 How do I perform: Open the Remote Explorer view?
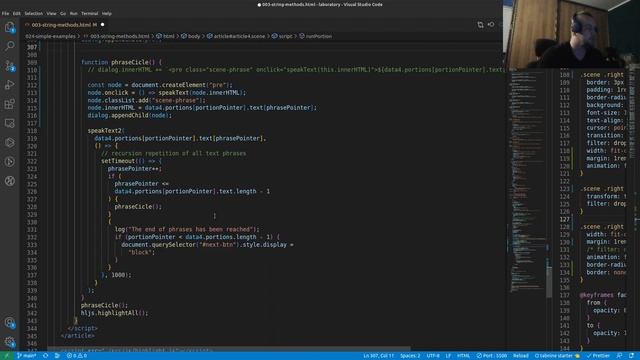click(x=9, y=123)
